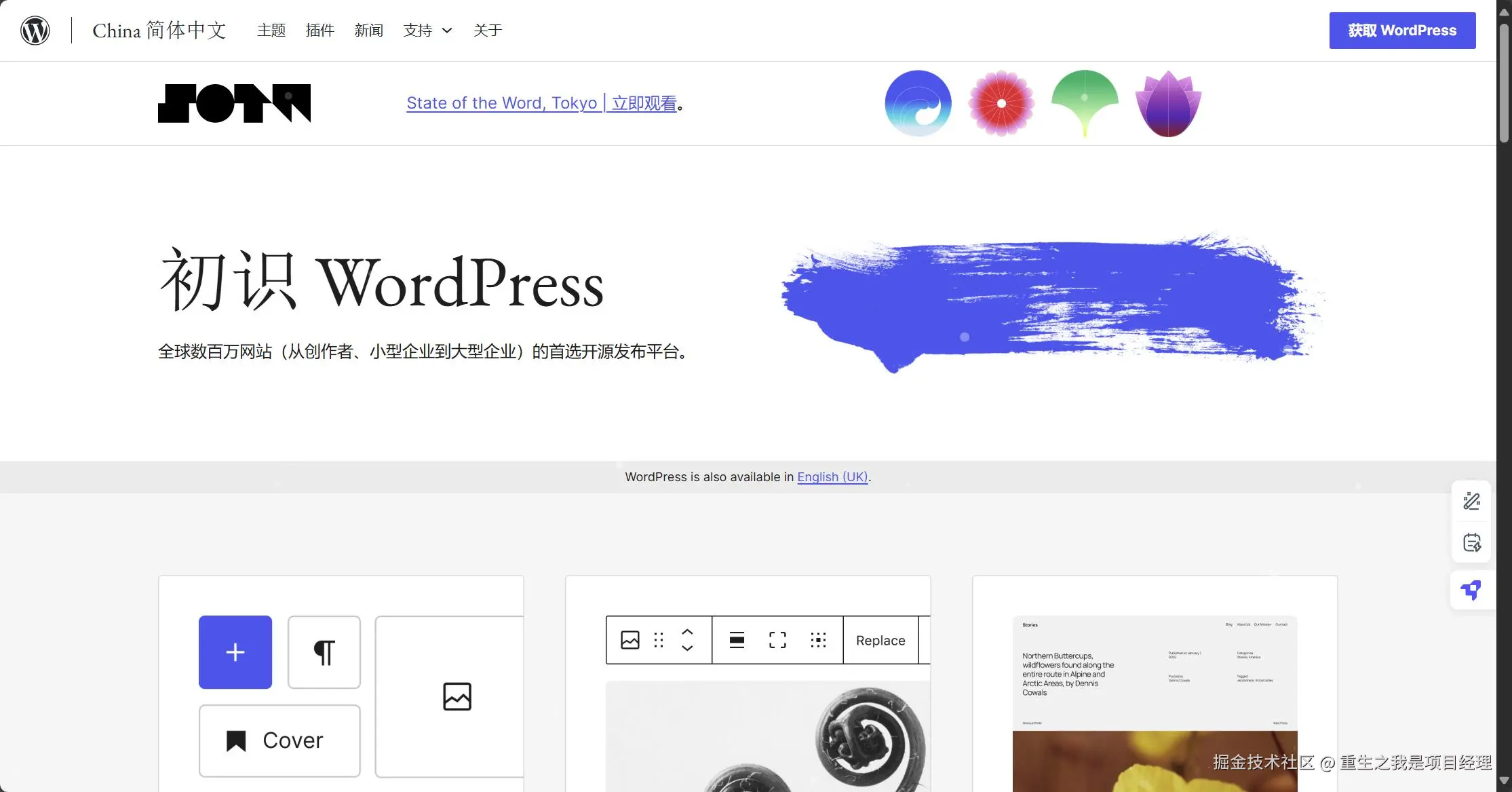
Task: Open the content position grid icon
Action: tap(818, 640)
